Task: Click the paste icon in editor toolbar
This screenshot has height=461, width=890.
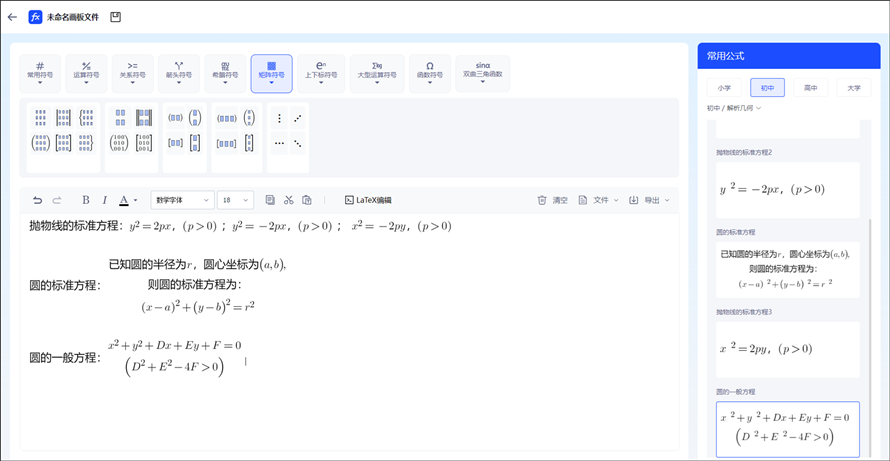Action: click(307, 200)
